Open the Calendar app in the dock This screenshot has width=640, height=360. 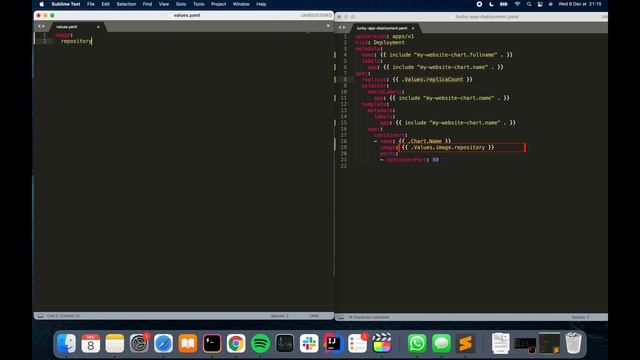click(91, 343)
